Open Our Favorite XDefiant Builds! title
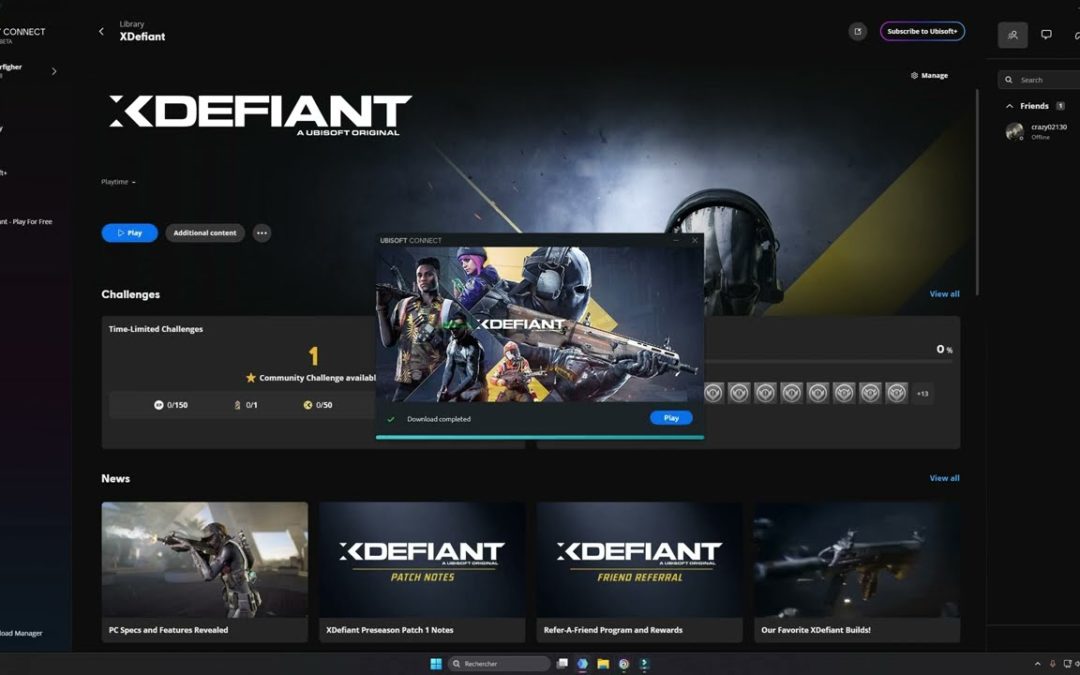This screenshot has width=1080, height=675. tap(816, 630)
